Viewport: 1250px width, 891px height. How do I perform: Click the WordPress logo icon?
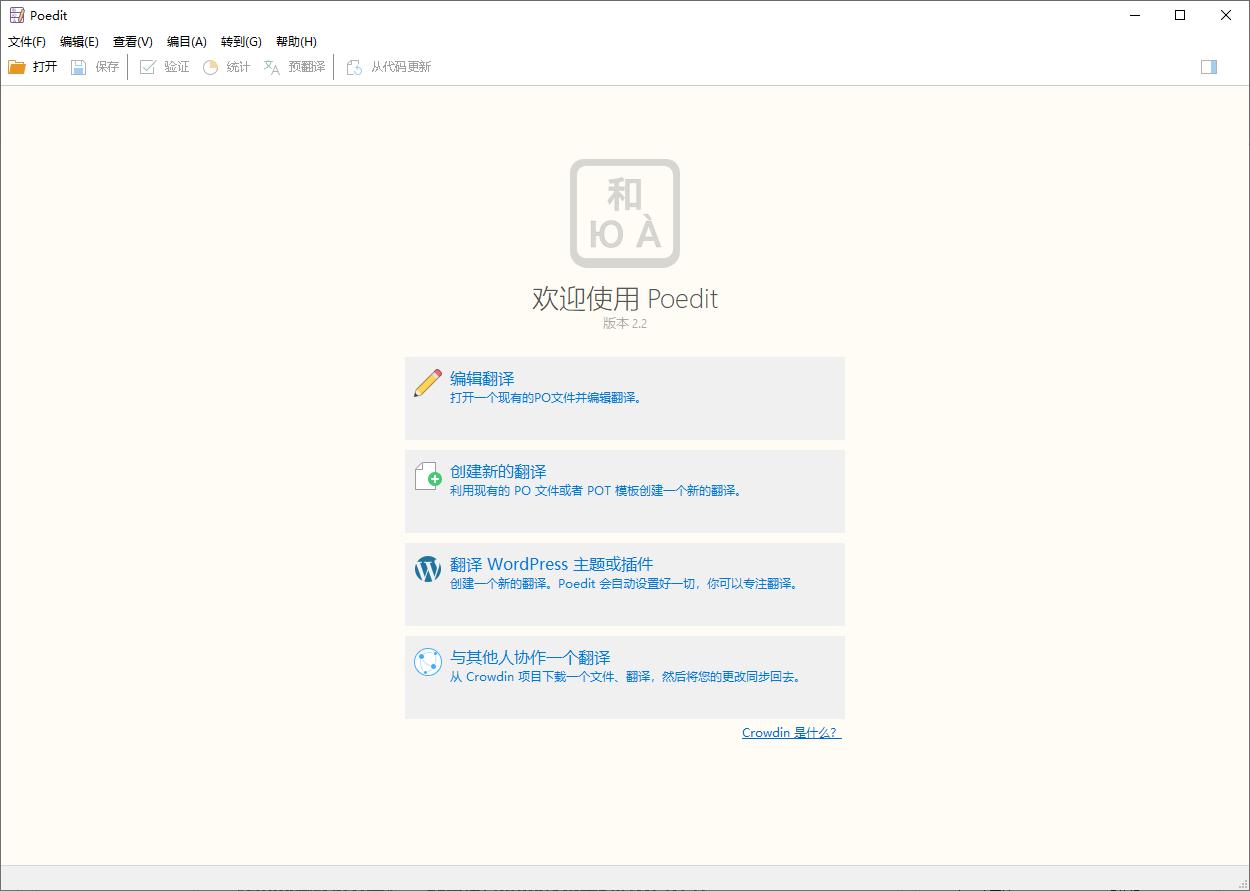(428, 569)
